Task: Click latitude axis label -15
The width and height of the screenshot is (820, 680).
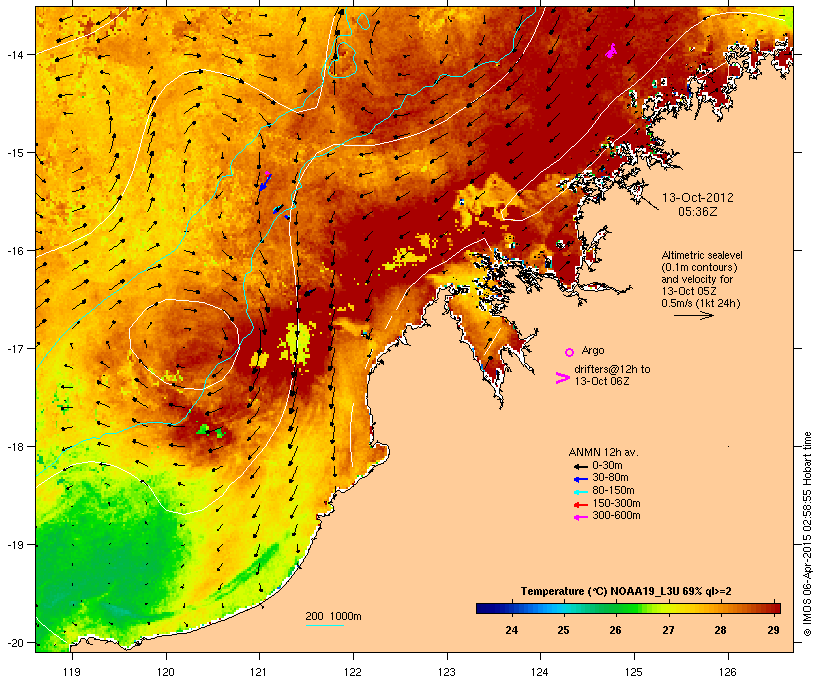Action: (x=15, y=153)
